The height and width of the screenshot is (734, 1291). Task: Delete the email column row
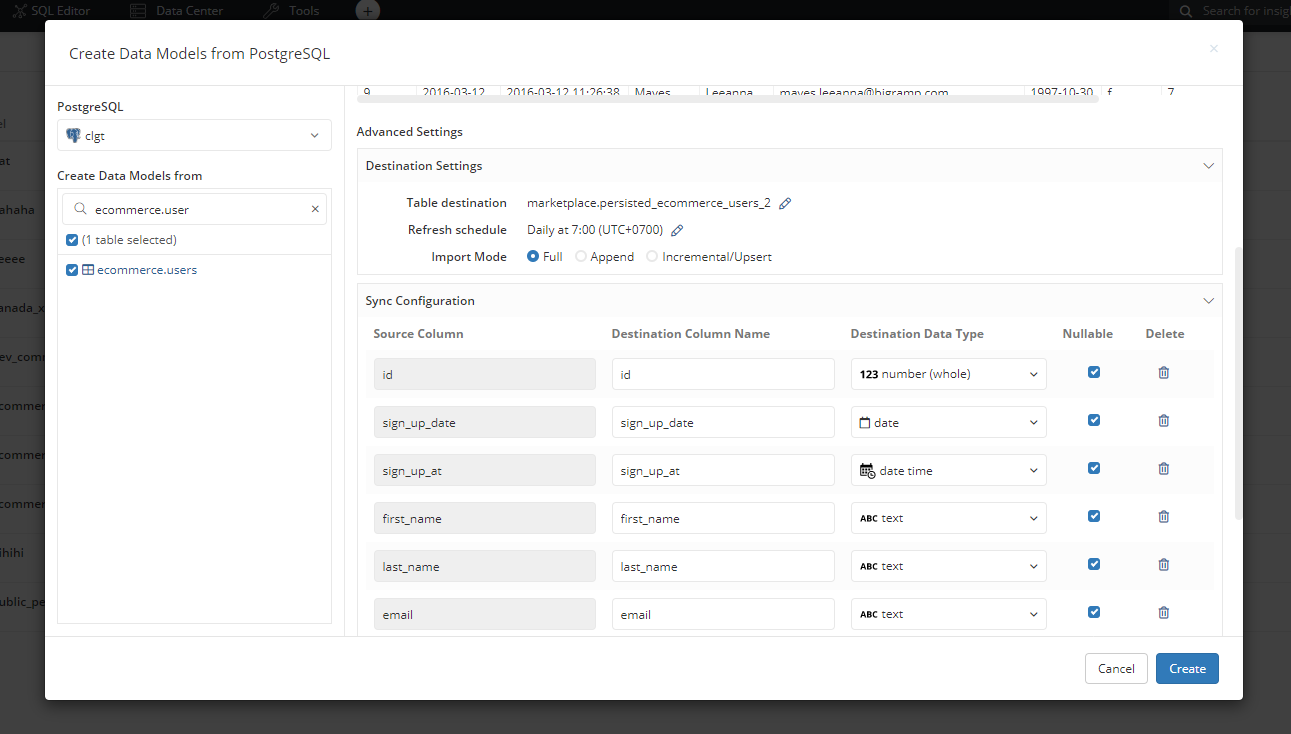tap(1164, 612)
